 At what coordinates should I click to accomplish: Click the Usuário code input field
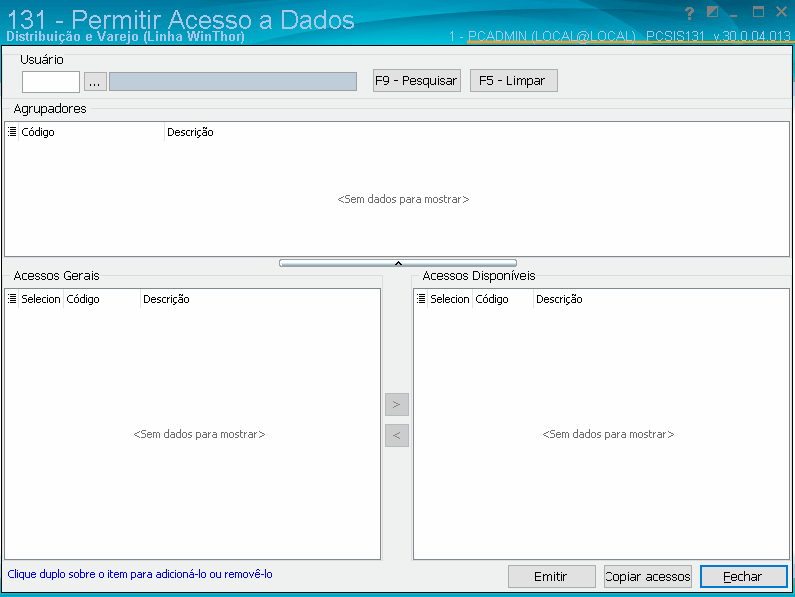[51, 82]
